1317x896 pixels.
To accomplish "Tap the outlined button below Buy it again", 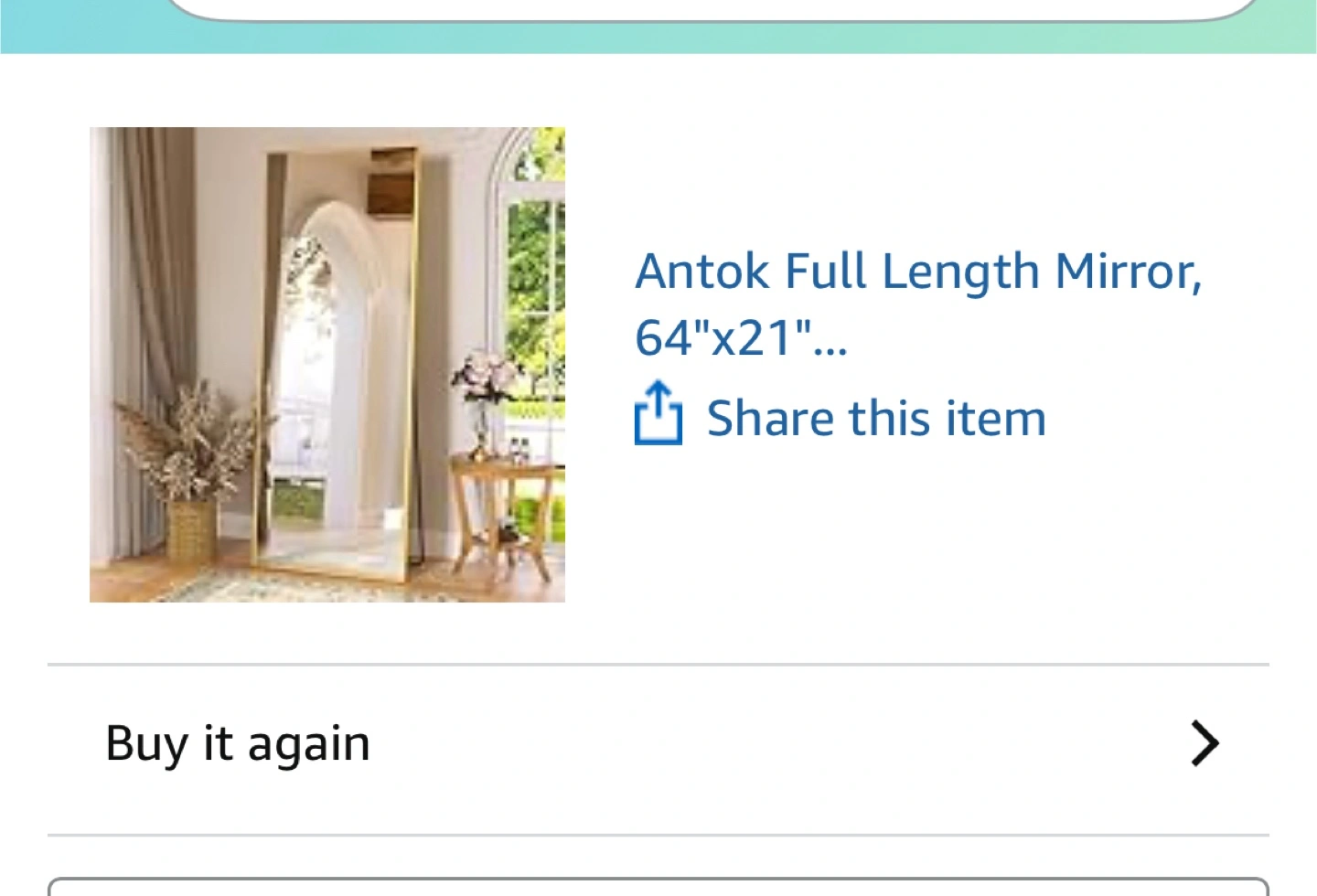I will coord(658,887).
